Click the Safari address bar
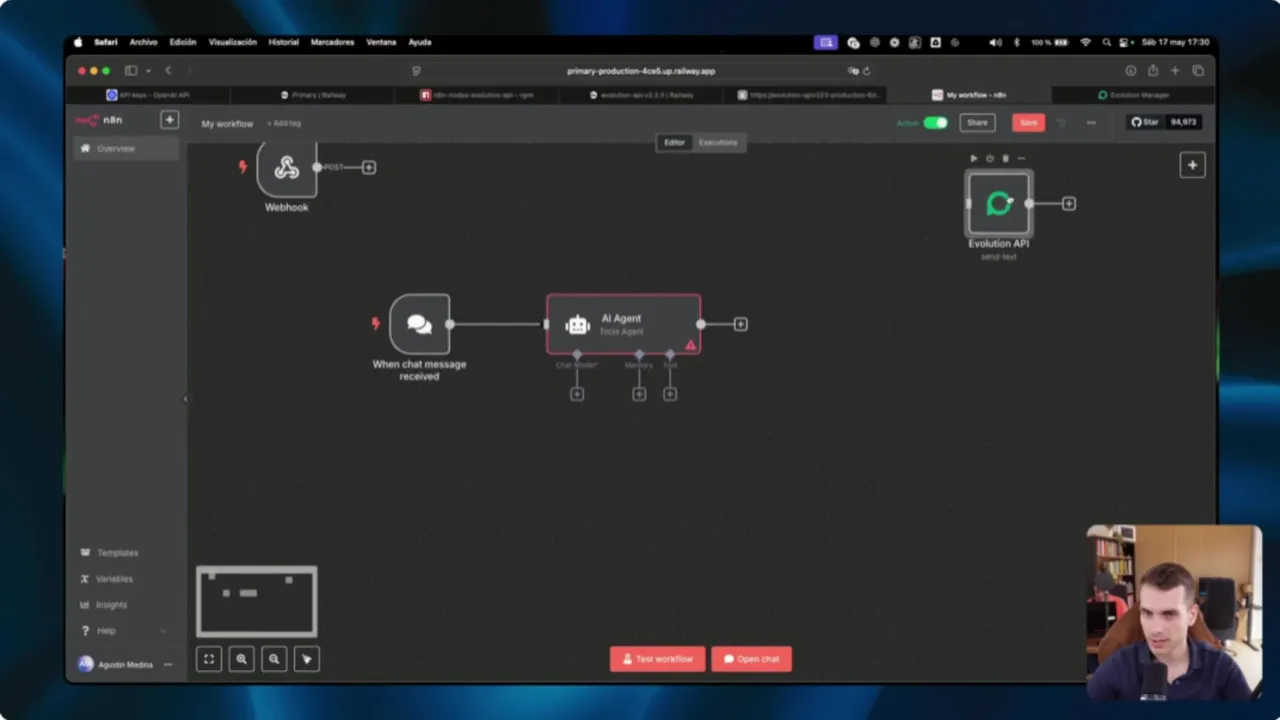The height and width of the screenshot is (720, 1280). tap(640, 71)
